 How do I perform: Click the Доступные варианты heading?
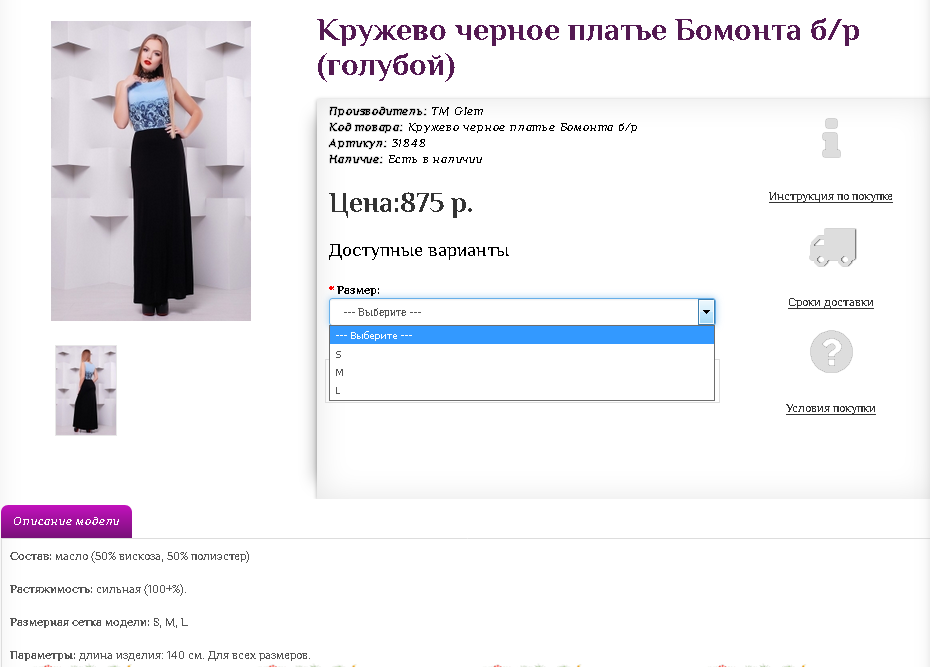[x=419, y=250]
